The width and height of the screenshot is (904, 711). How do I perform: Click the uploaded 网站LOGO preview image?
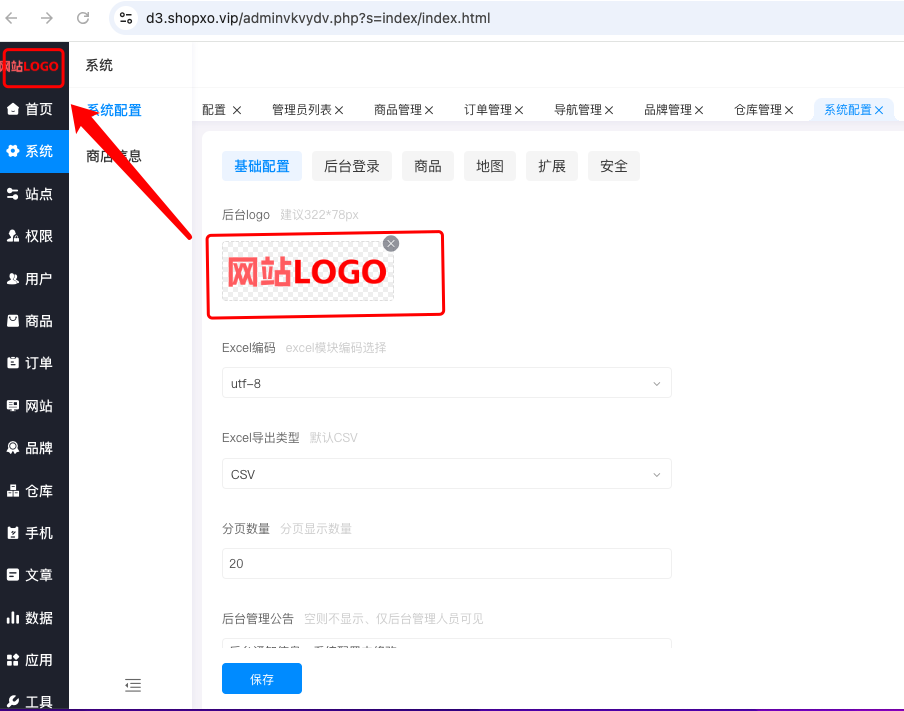point(308,271)
